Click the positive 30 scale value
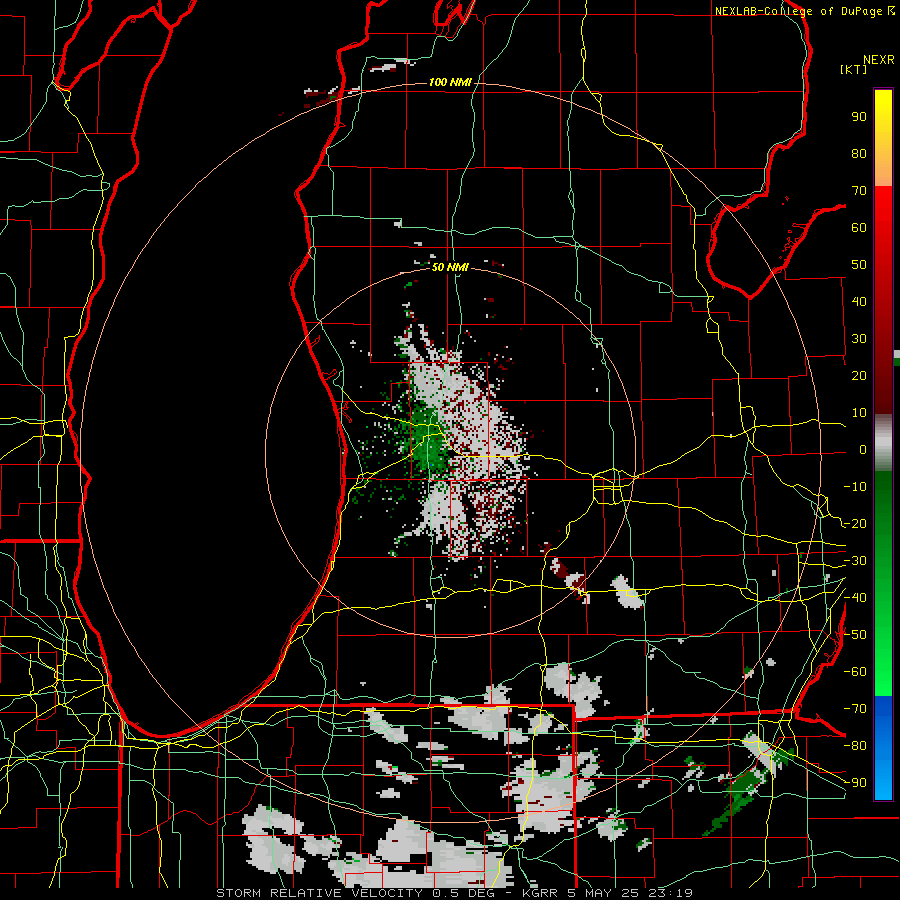Screen dimensions: 900x900 tap(859, 339)
